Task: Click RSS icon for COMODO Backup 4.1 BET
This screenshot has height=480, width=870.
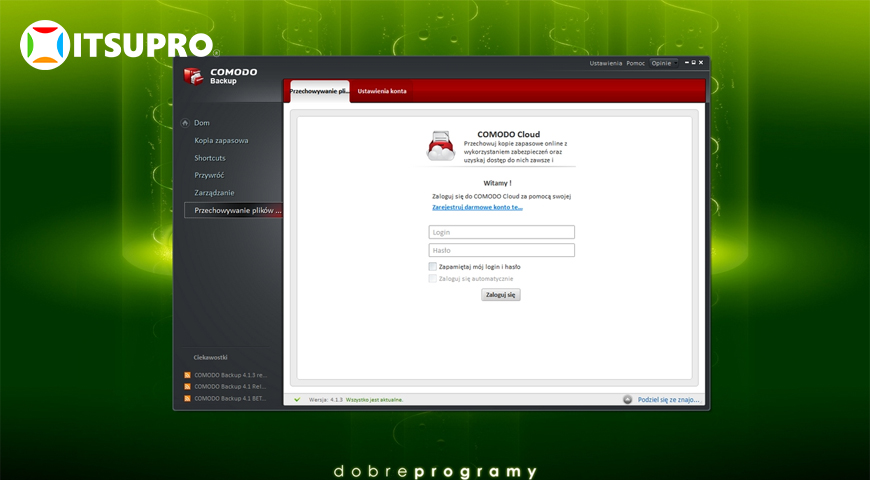Action: point(188,398)
